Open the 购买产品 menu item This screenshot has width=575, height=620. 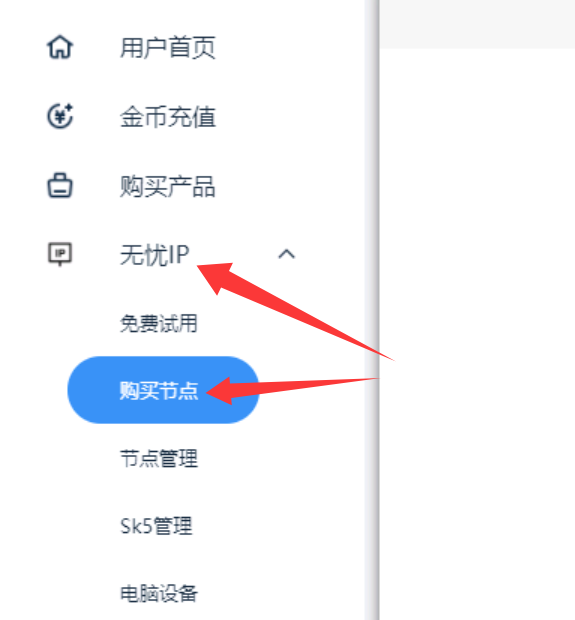coord(168,186)
